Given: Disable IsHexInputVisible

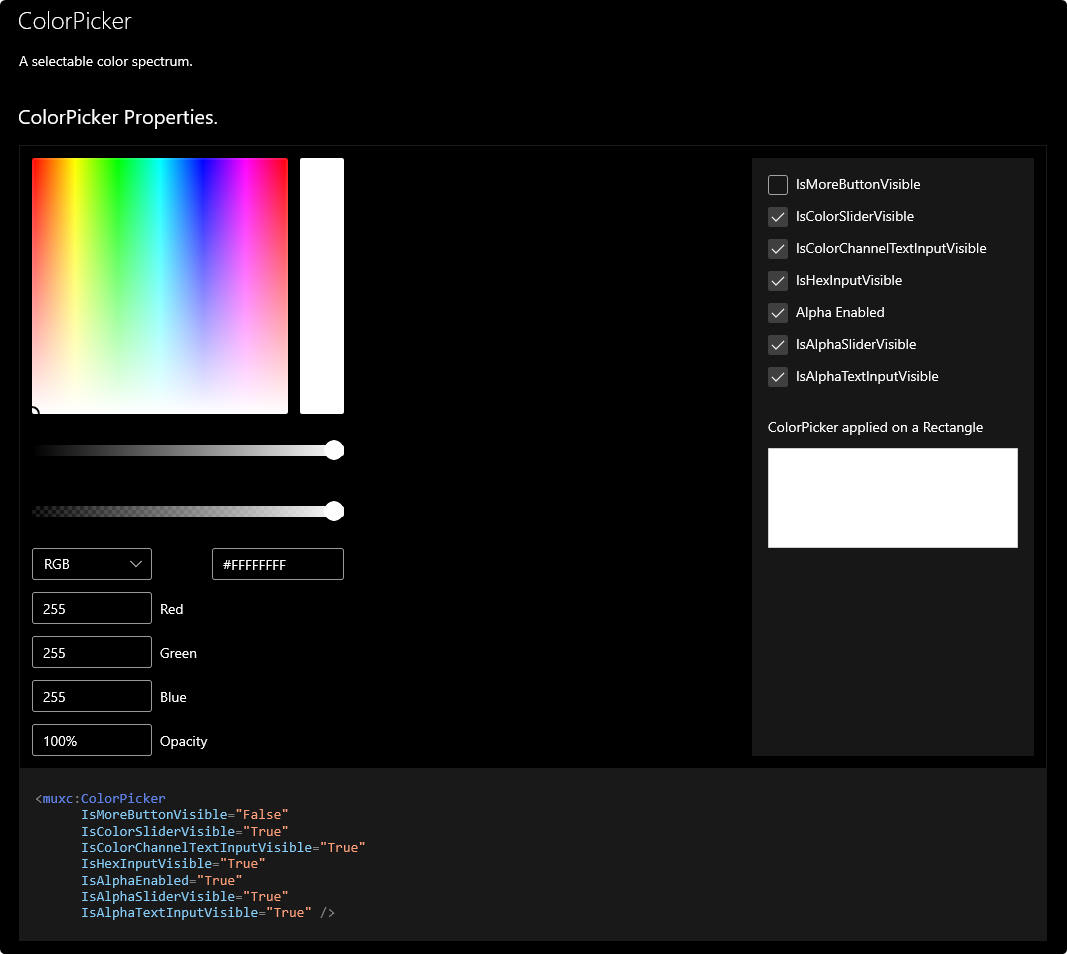Looking at the screenshot, I should tap(777, 280).
